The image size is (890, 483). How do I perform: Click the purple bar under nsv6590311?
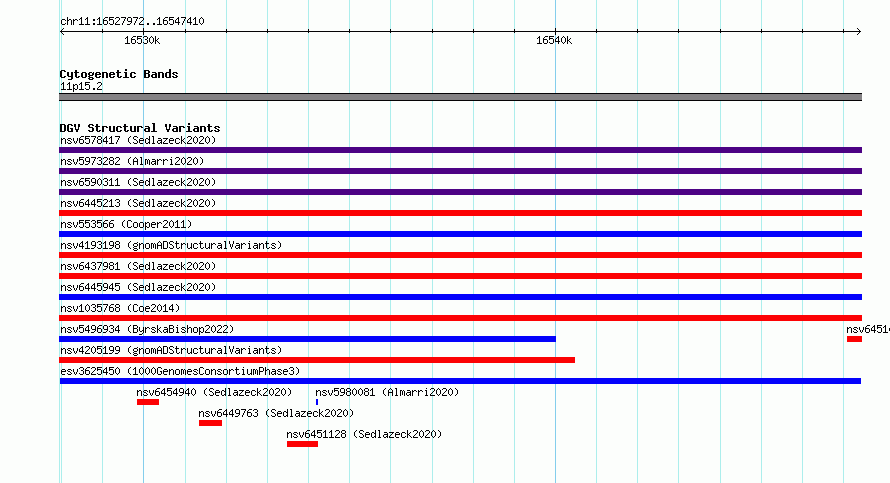(x=460, y=192)
